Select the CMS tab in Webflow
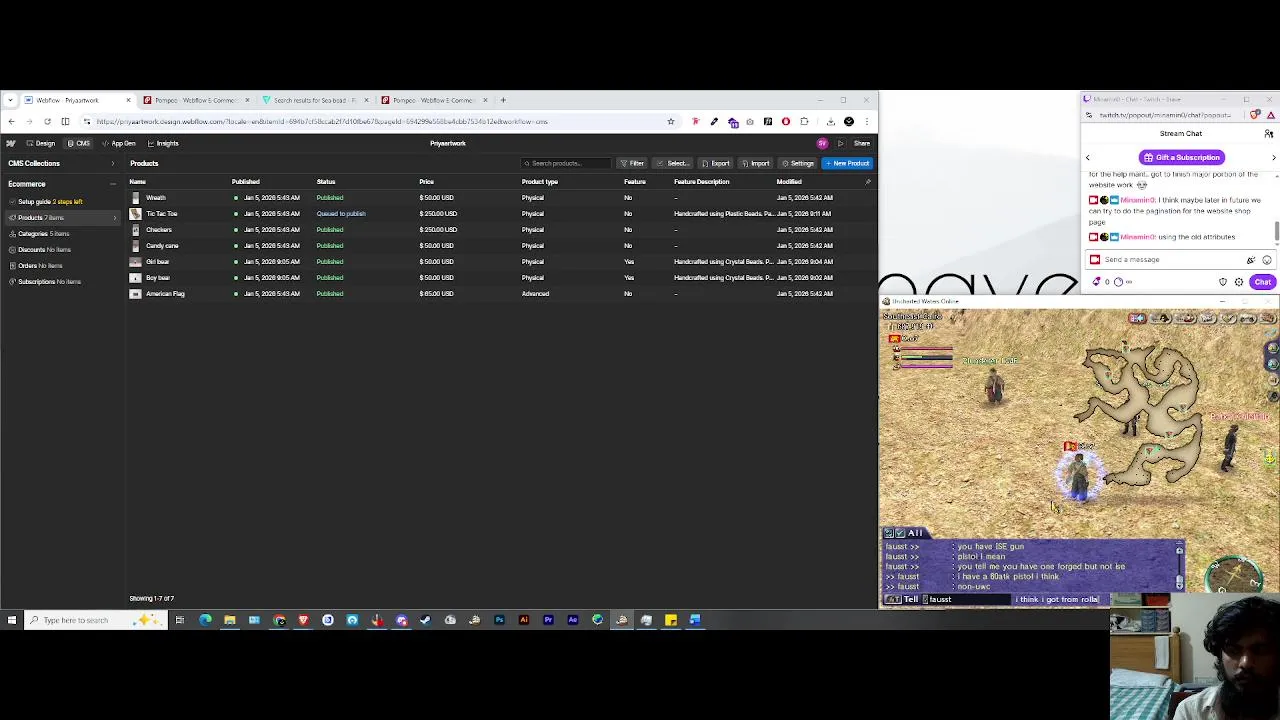Viewport: 1280px width, 720px height. (x=78, y=143)
